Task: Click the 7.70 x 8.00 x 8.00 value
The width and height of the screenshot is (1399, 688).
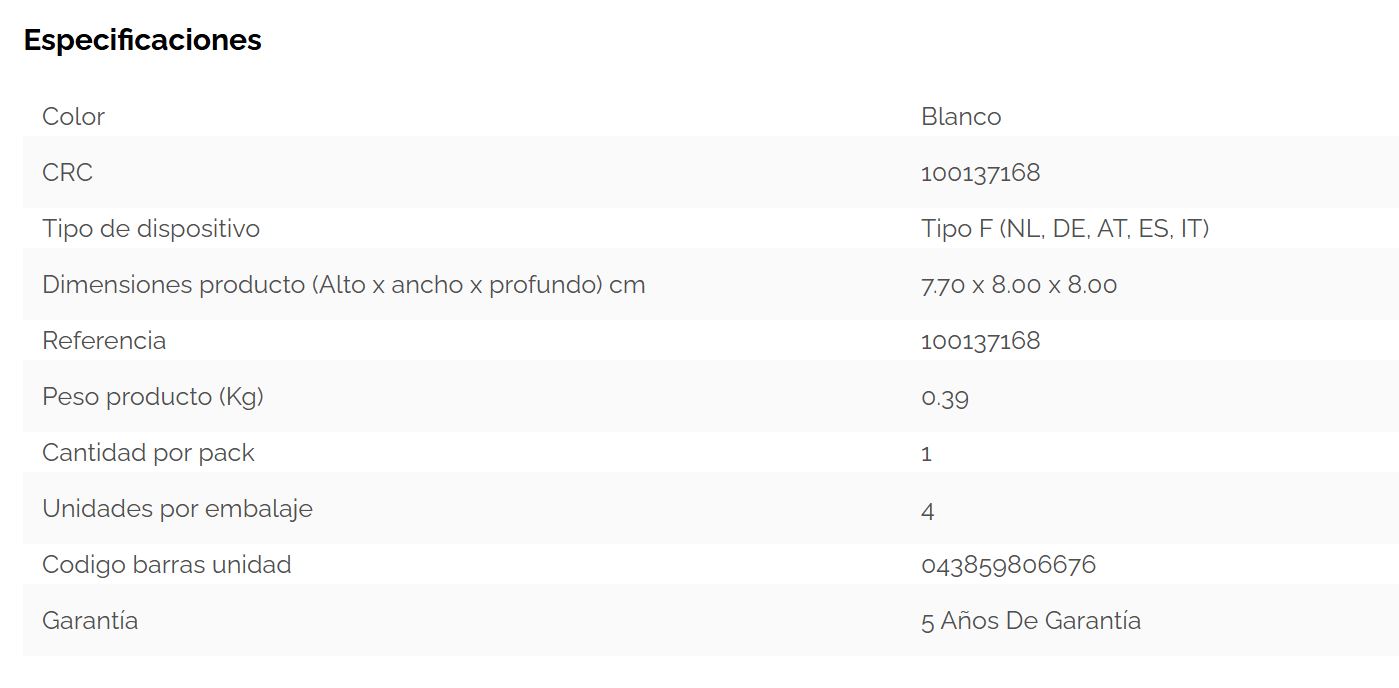Action: pos(1019,285)
